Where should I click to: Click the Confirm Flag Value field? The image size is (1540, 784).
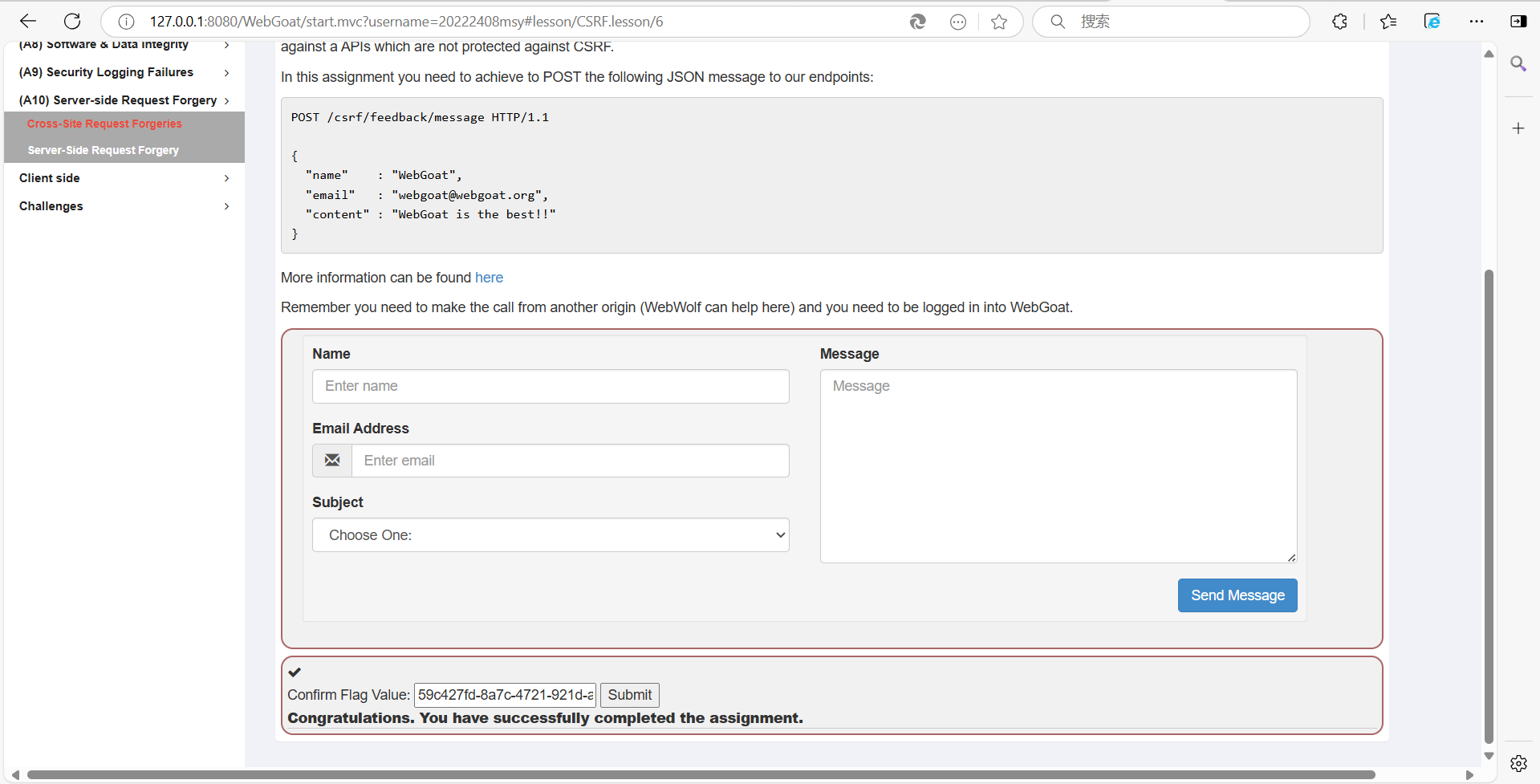tap(505, 695)
